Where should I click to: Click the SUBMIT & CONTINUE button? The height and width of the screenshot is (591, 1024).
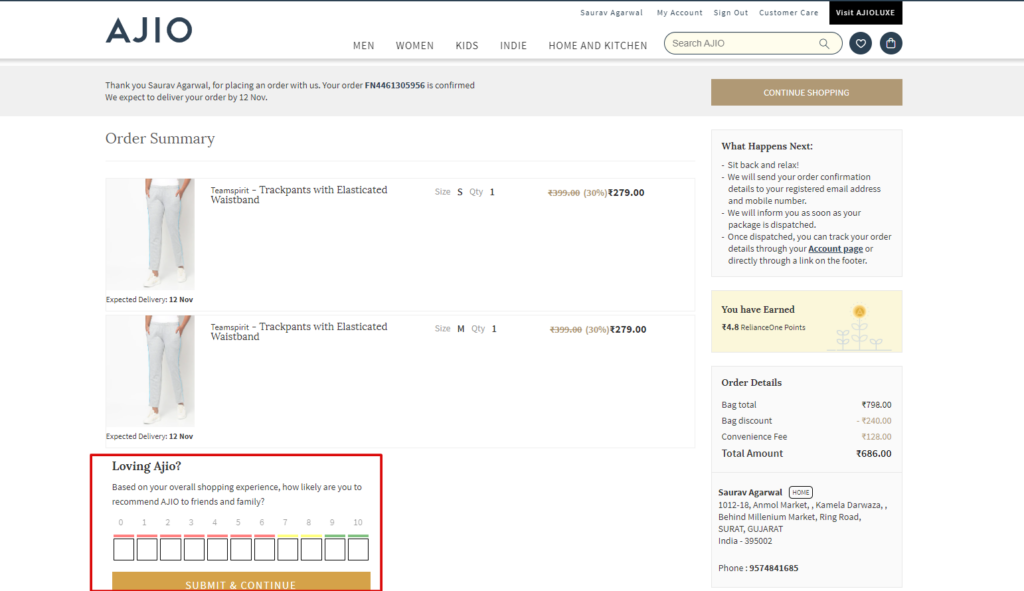tap(241, 582)
